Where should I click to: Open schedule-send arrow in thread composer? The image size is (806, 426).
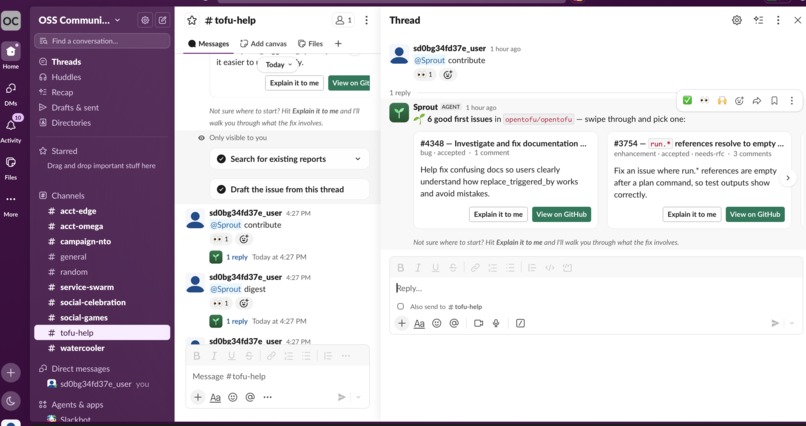click(792, 323)
